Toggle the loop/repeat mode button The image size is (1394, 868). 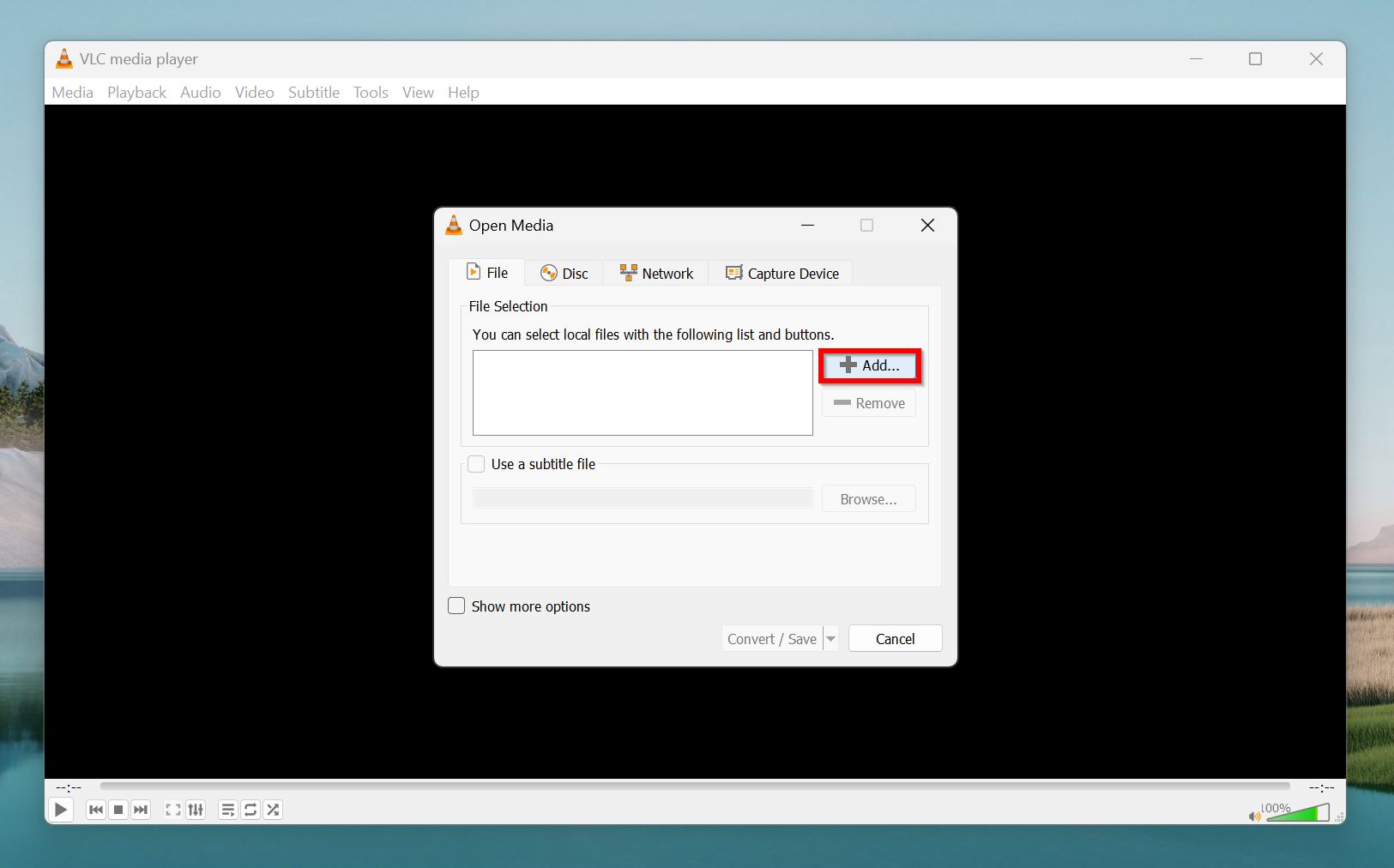250,810
